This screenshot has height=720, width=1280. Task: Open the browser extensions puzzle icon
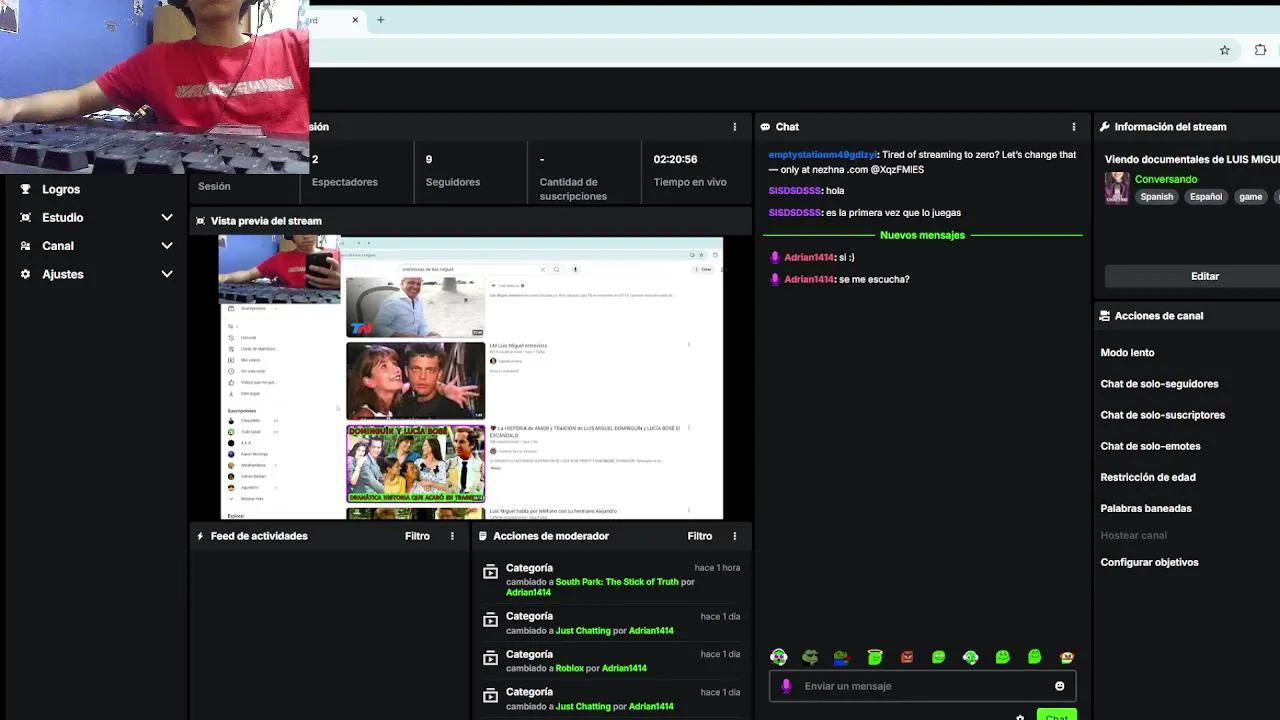tap(1260, 50)
